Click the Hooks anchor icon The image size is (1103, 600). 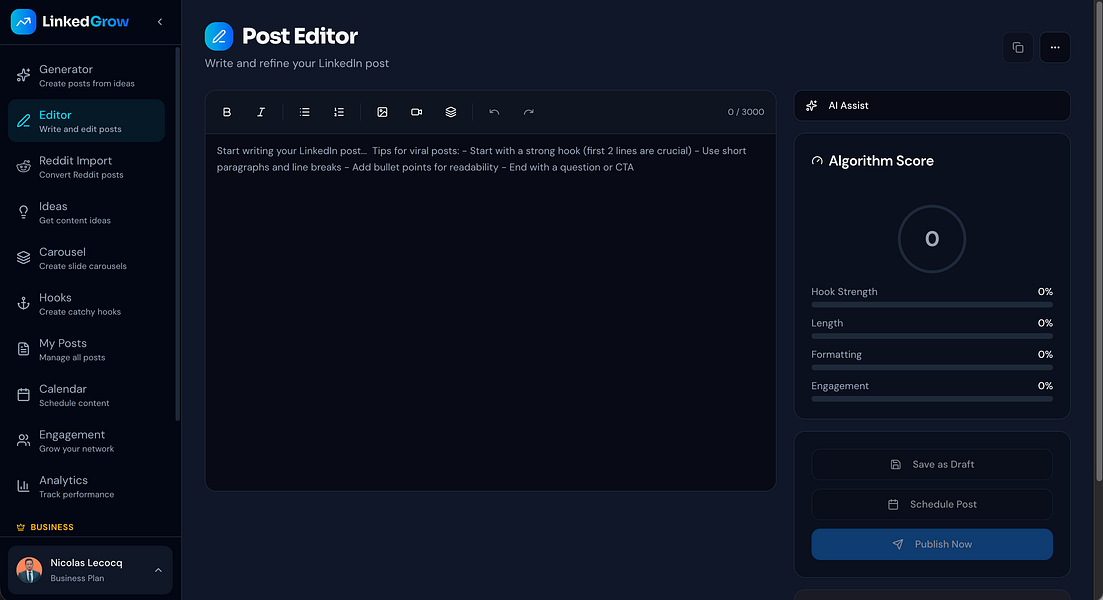(x=23, y=304)
